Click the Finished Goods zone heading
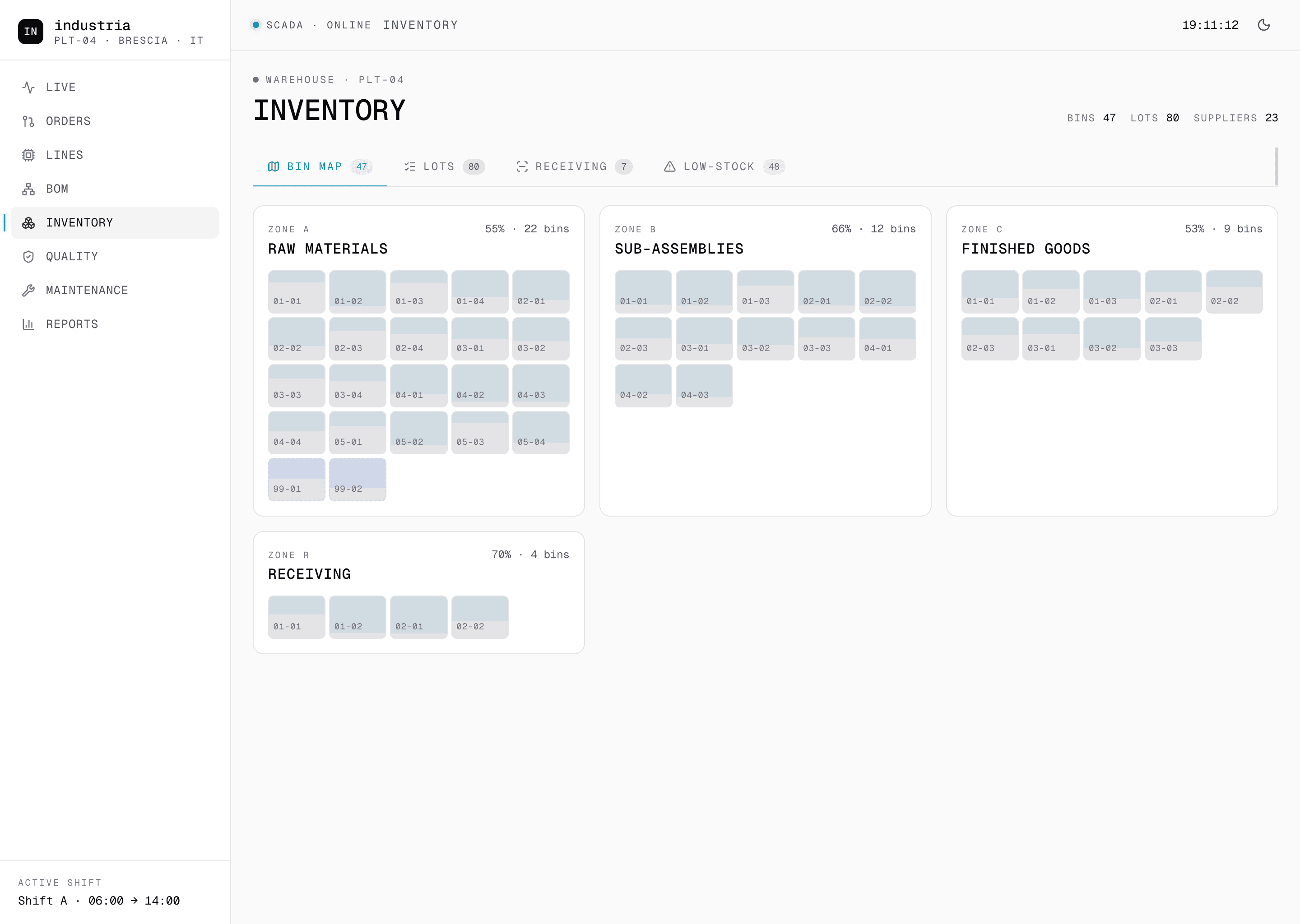Viewport: 1300px width, 924px height. 1026,249
